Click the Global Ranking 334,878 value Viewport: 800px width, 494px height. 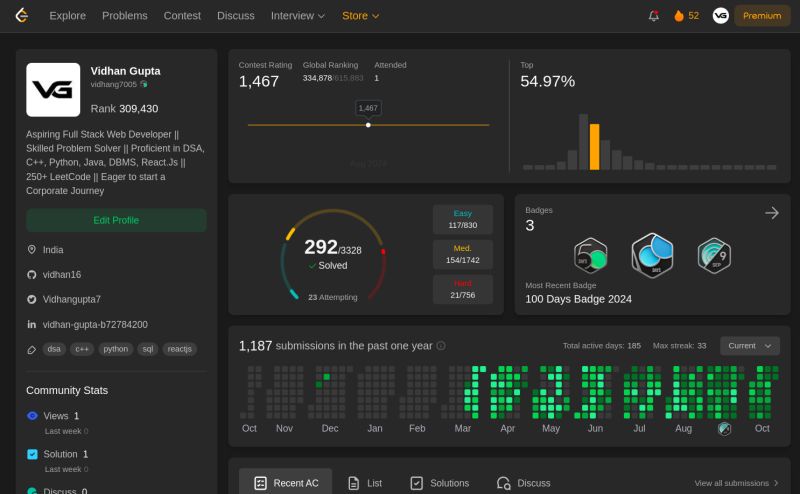(317, 78)
